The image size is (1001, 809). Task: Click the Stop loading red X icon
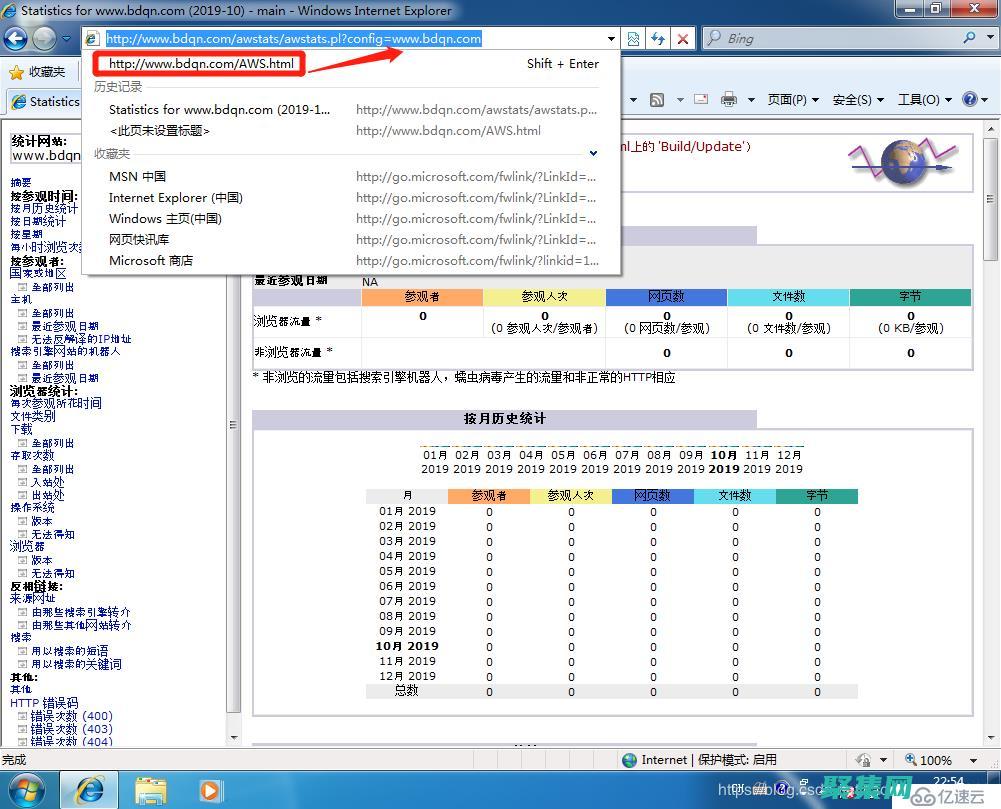[x=683, y=38]
